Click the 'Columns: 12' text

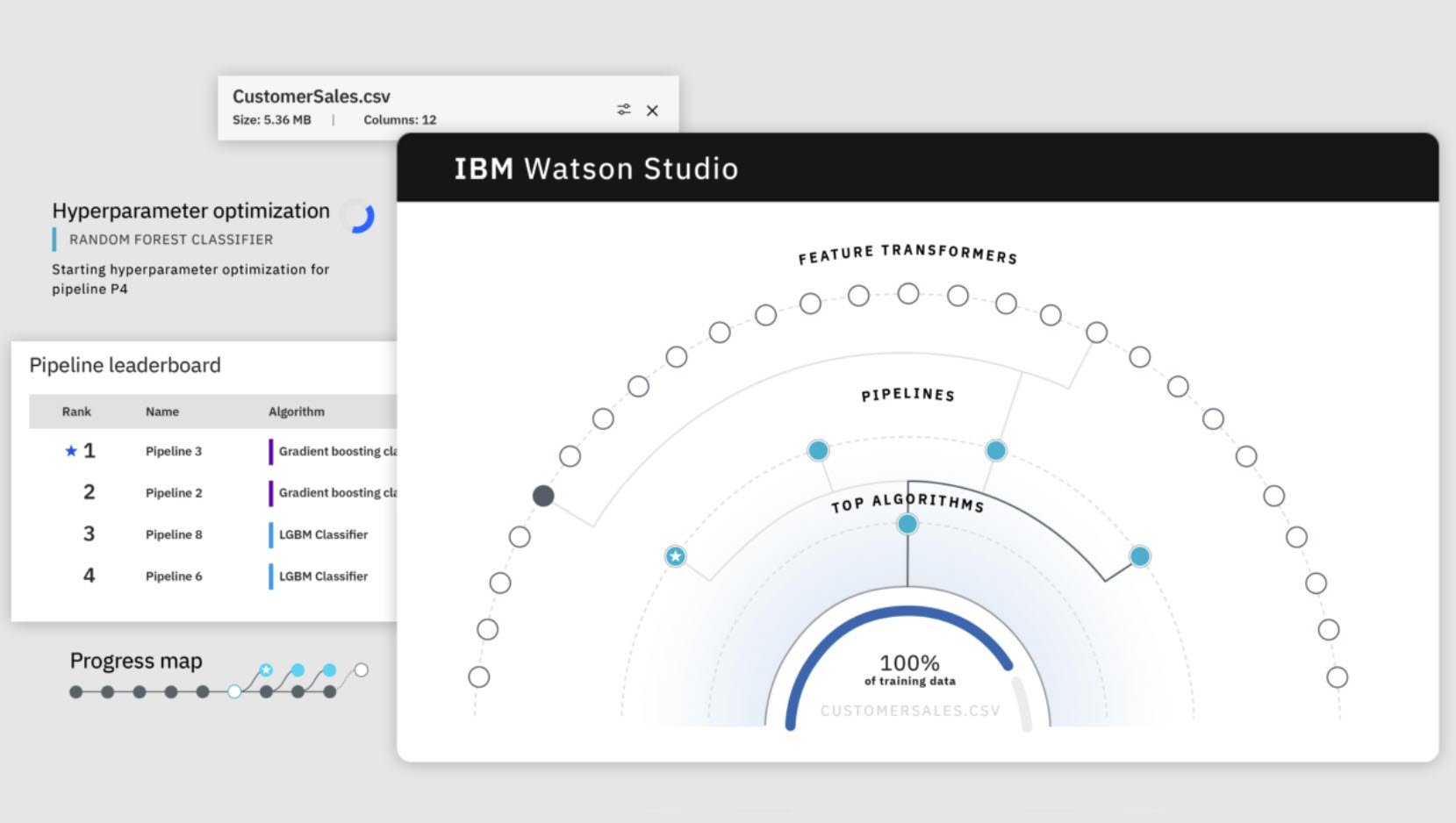(x=400, y=120)
